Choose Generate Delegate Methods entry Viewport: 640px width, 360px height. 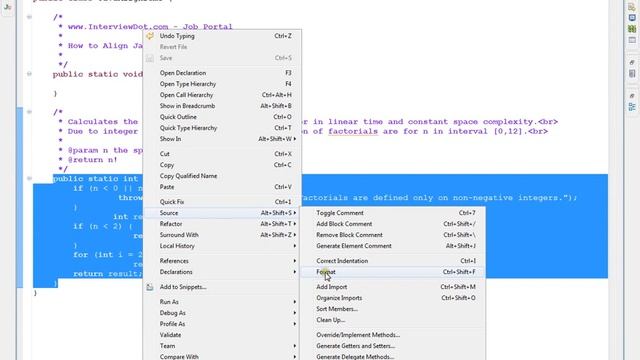coord(393,356)
